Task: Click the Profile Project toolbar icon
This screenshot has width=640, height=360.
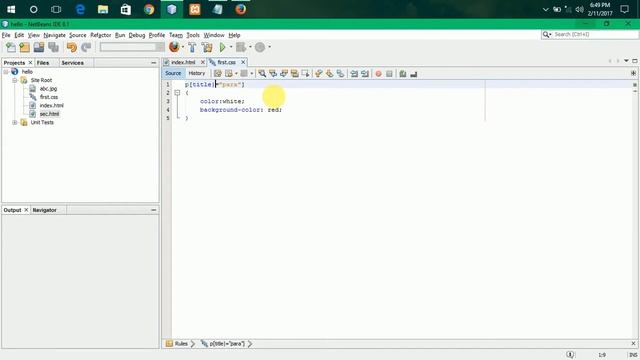Action: (260, 47)
